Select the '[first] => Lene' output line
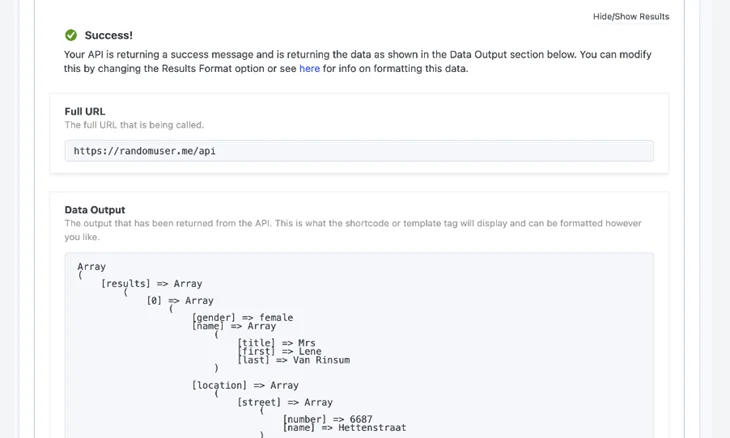 coord(279,351)
